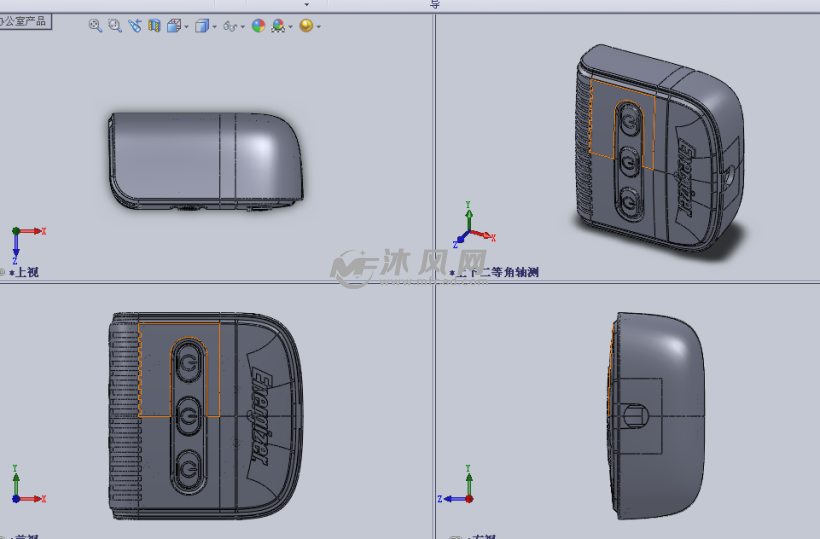Expand the Display Style dropdown arrow
The image size is (820, 539).
(214, 27)
